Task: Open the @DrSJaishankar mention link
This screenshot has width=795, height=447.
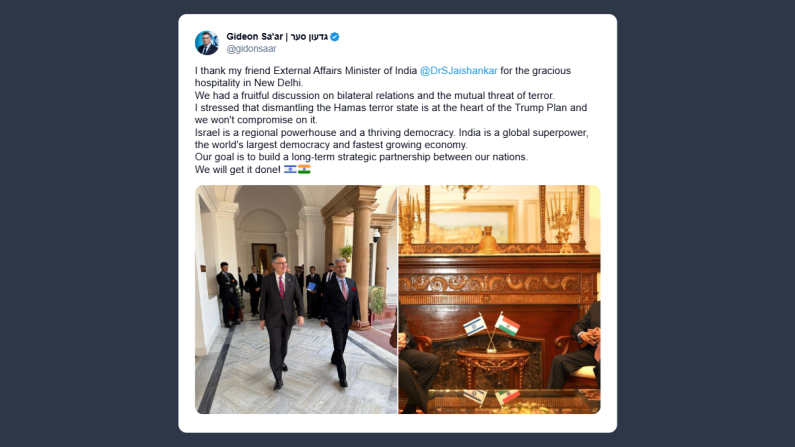Action: (x=458, y=70)
